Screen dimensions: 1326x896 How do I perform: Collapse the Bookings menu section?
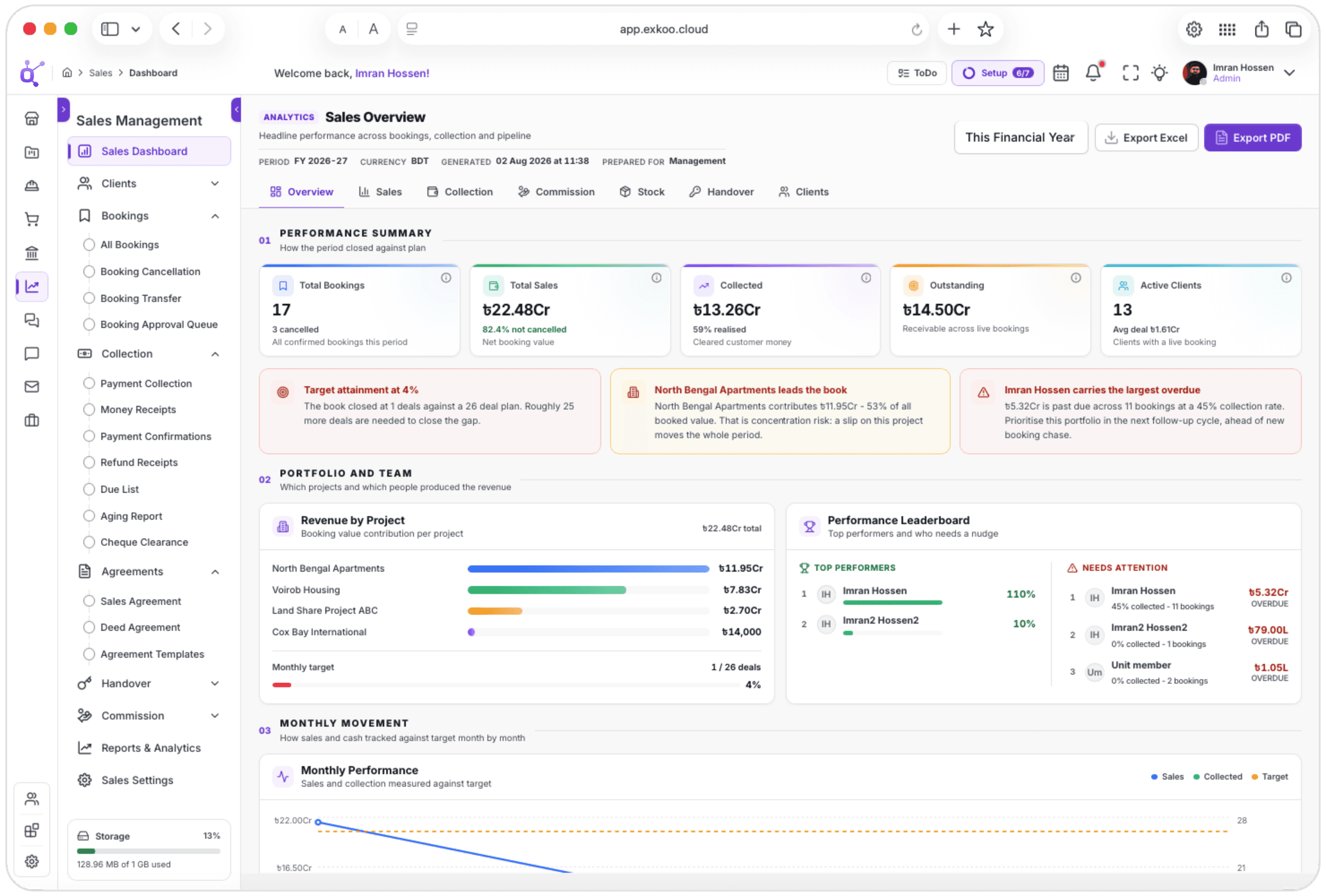coord(149,216)
